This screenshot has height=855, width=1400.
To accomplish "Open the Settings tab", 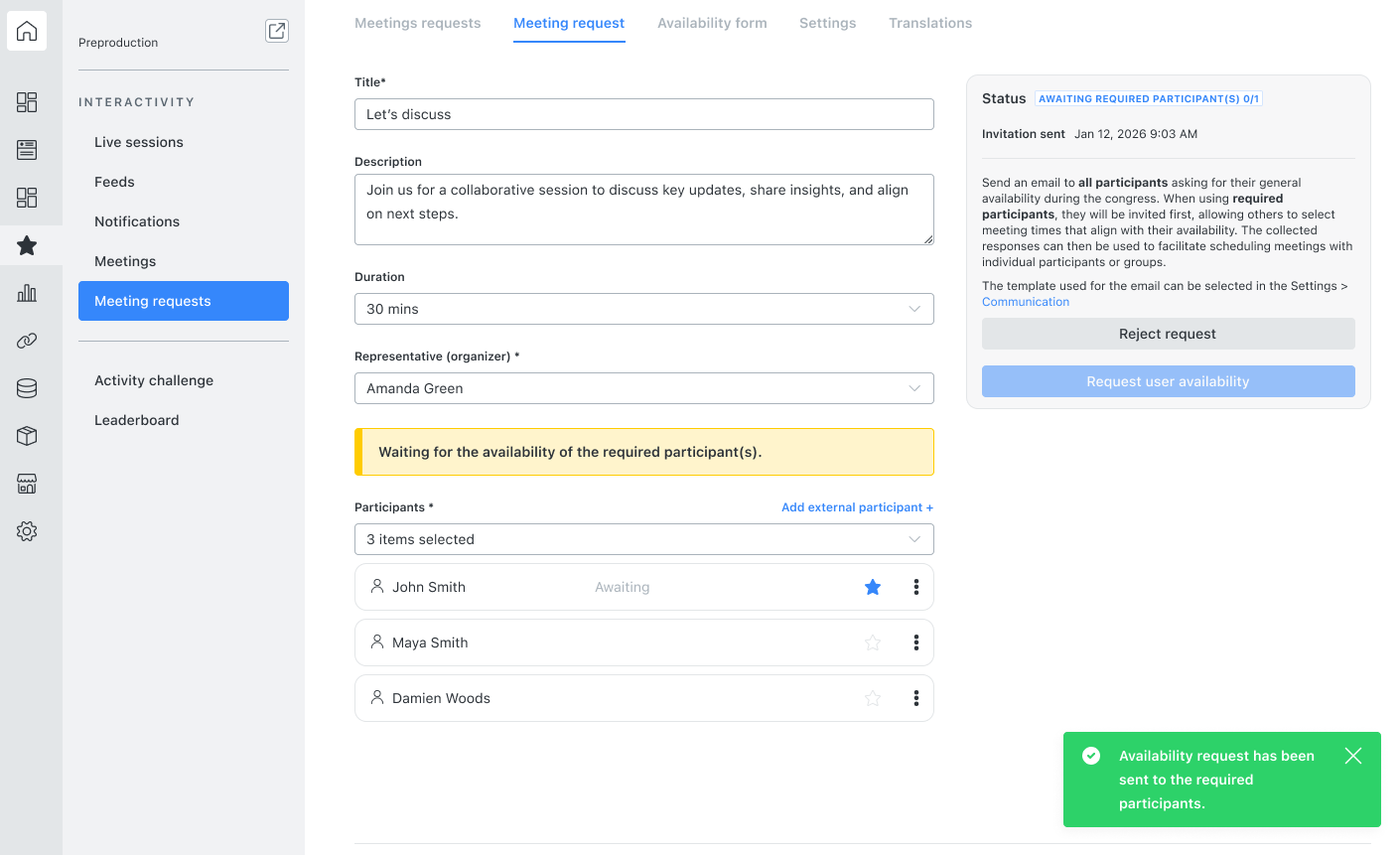I will tap(828, 23).
